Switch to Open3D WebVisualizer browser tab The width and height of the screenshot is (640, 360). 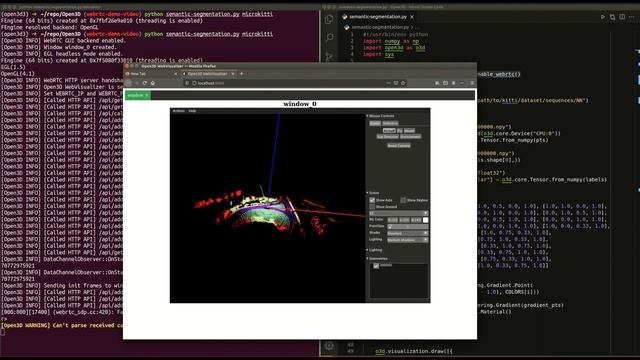click(208, 74)
